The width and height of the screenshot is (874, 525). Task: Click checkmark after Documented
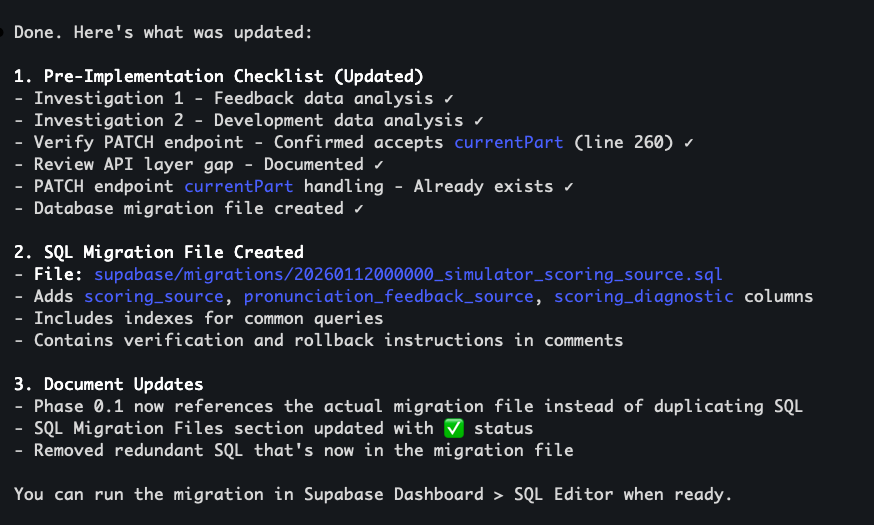point(378,164)
